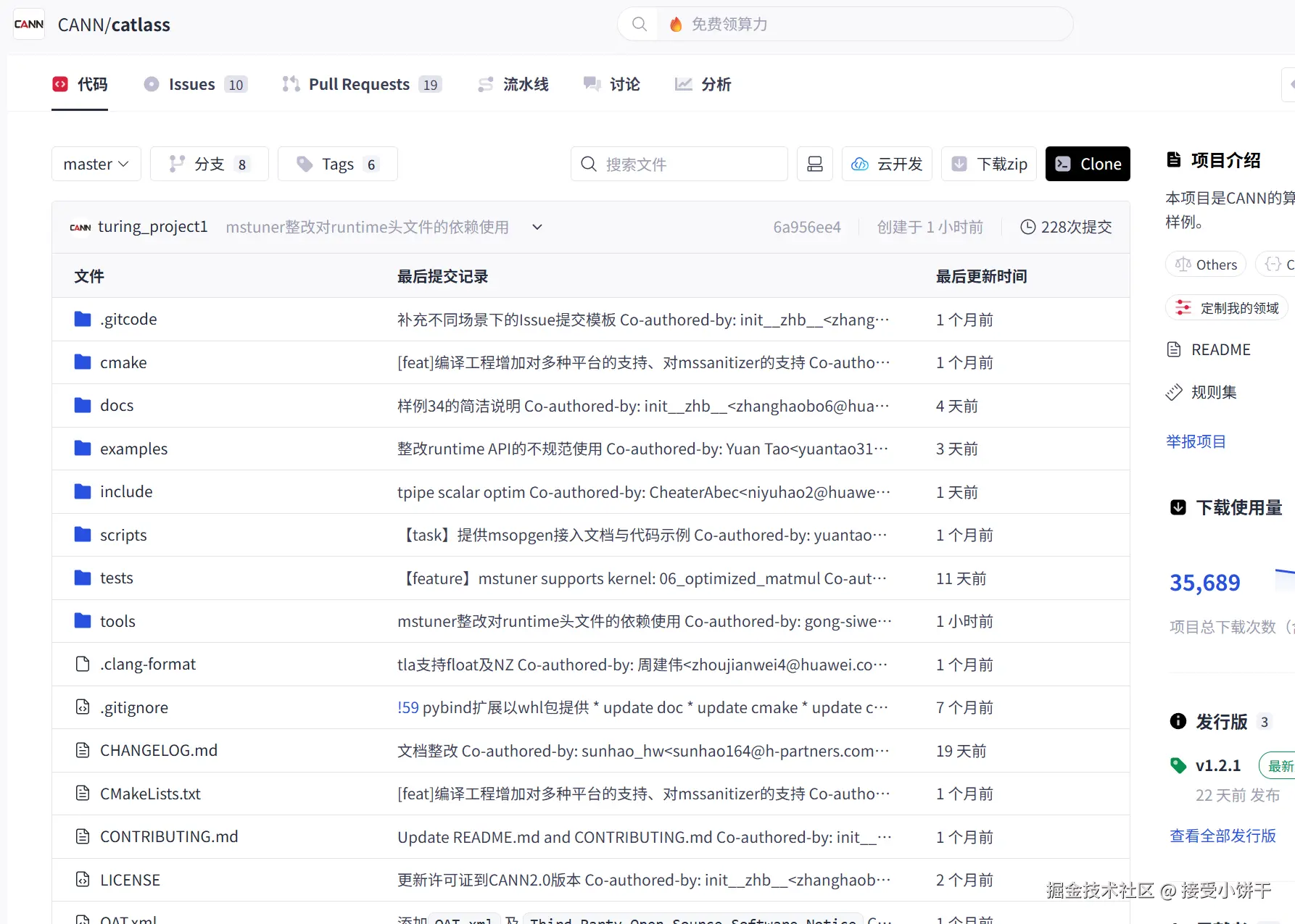The height and width of the screenshot is (924, 1295).
Task: Open the 代码 tab
Action: 80,84
